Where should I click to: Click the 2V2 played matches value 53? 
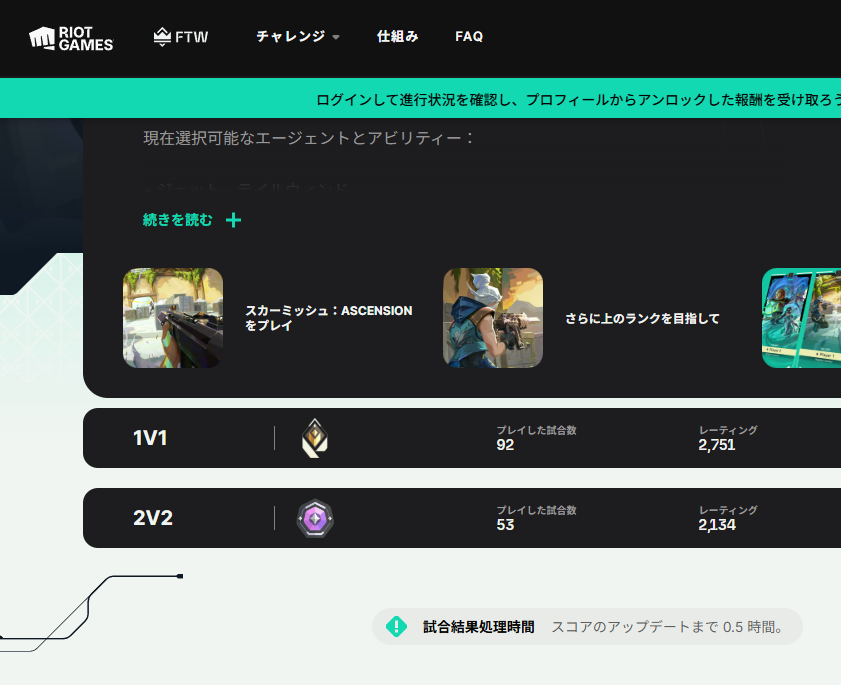[x=505, y=525]
